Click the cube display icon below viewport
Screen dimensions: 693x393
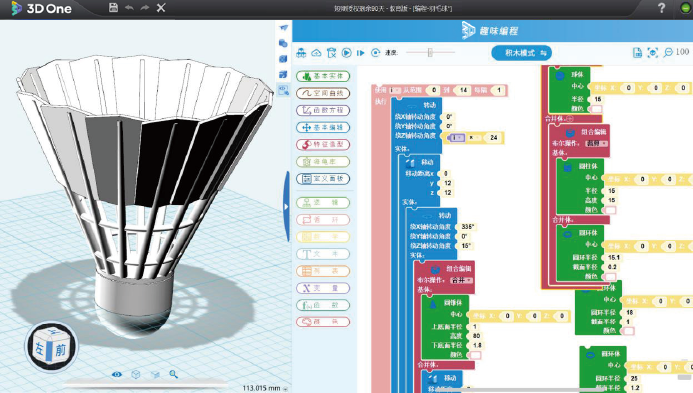[136, 374]
